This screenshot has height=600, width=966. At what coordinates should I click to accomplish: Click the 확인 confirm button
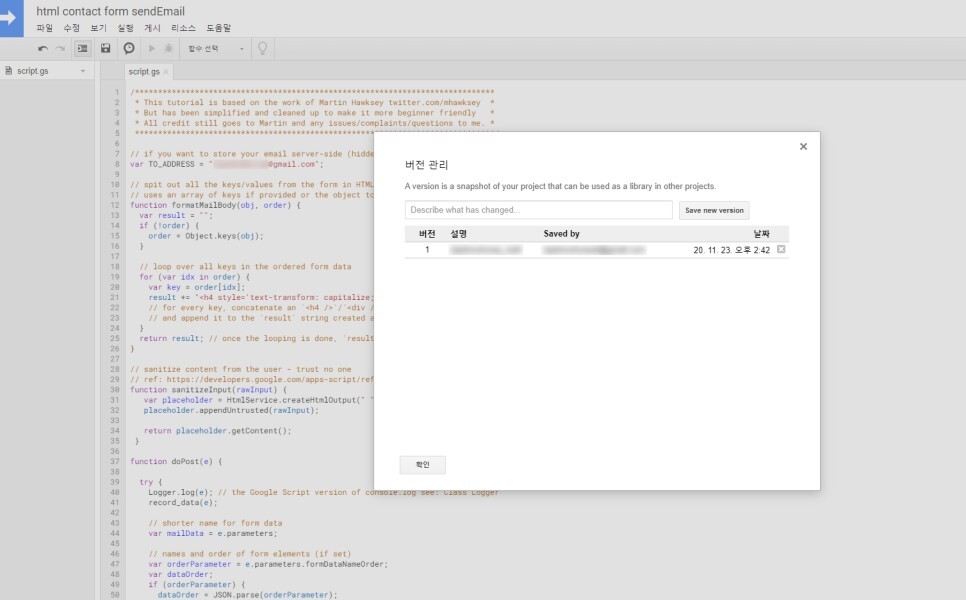423,464
